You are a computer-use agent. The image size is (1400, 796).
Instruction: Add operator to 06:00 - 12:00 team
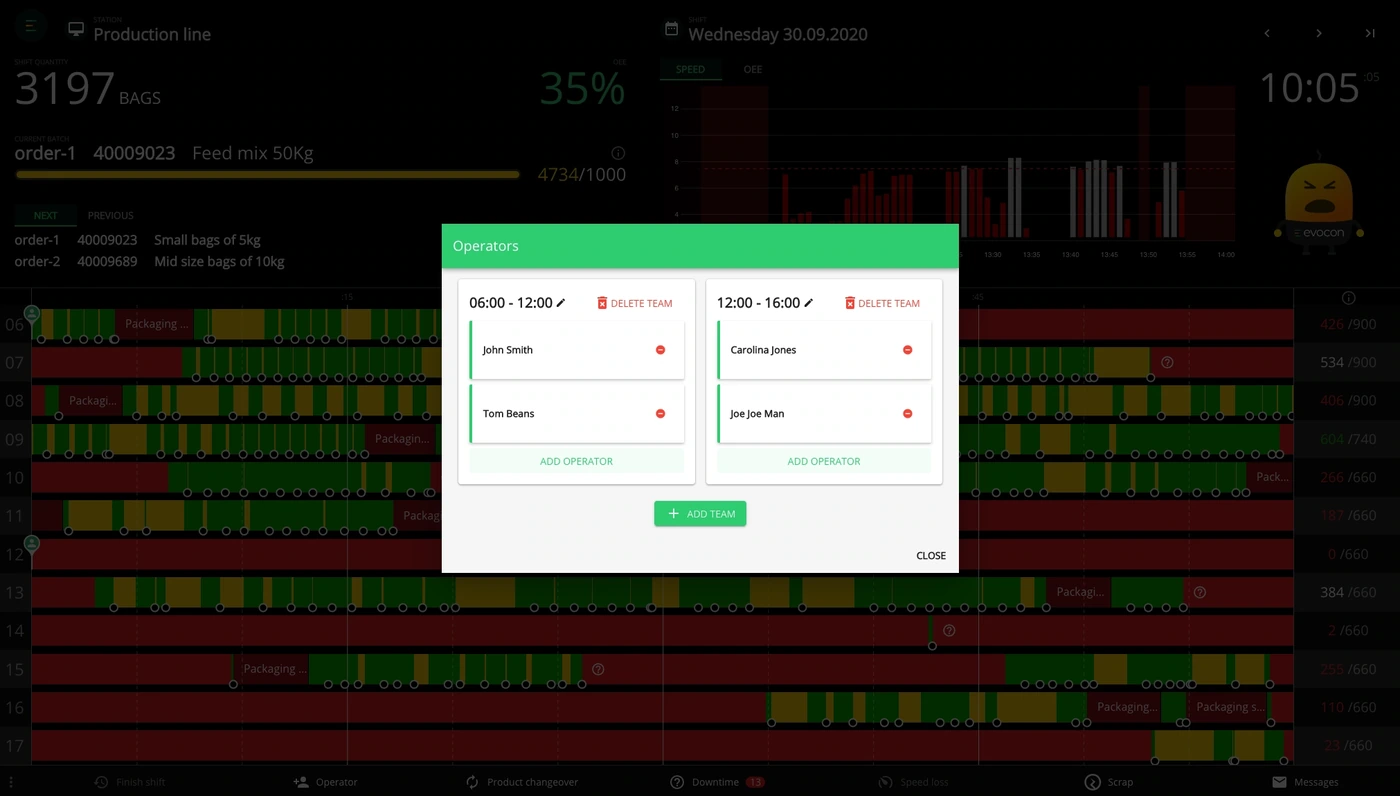[576, 461]
